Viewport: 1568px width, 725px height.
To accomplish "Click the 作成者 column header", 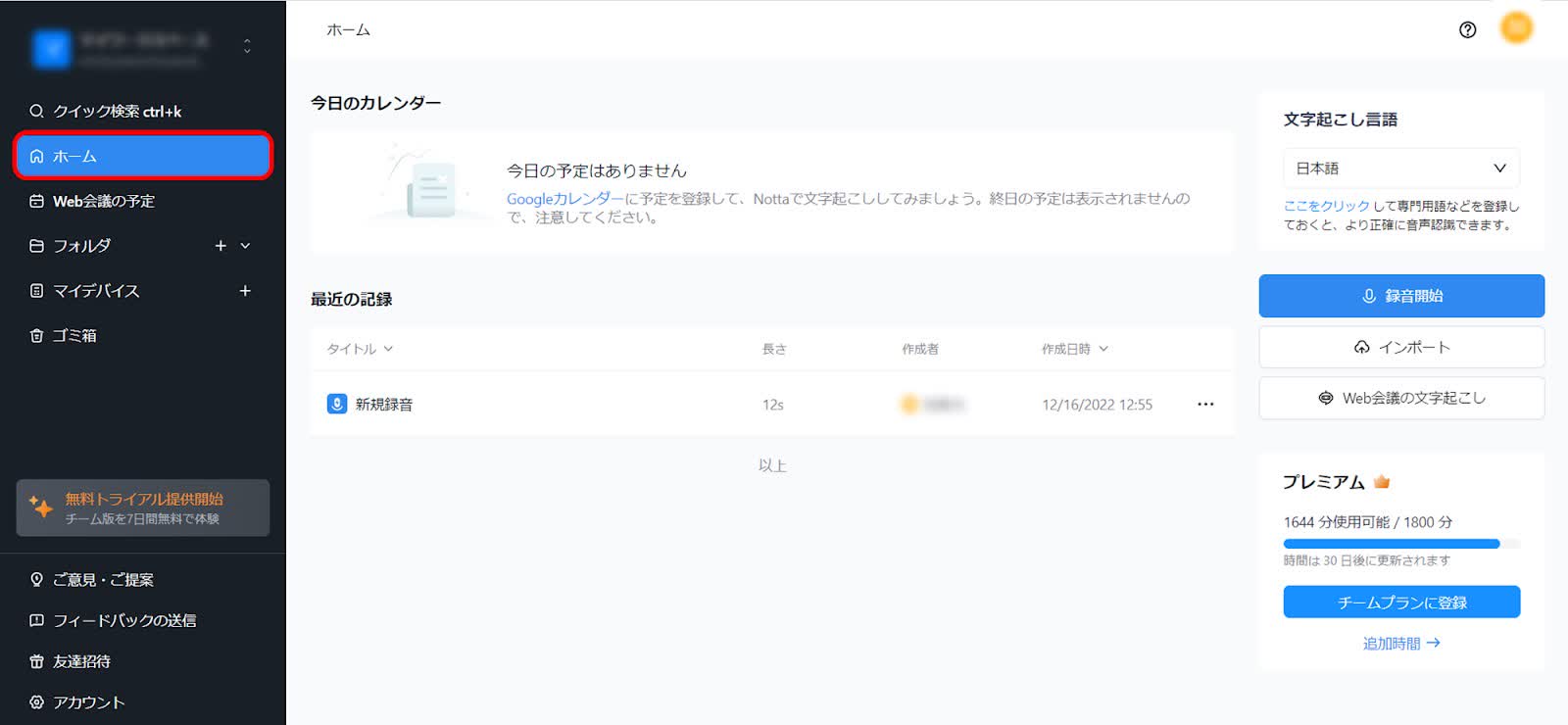I will 920,349.
